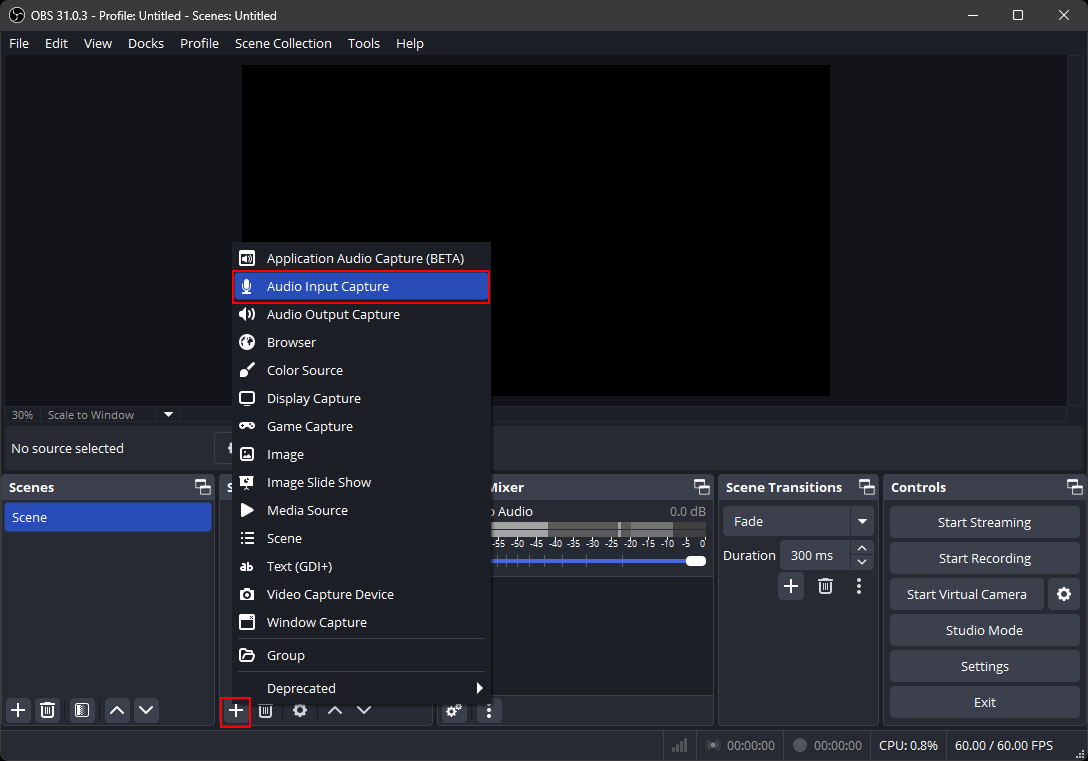
Task: Open the Scene Collection menu
Action: tap(283, 43)
